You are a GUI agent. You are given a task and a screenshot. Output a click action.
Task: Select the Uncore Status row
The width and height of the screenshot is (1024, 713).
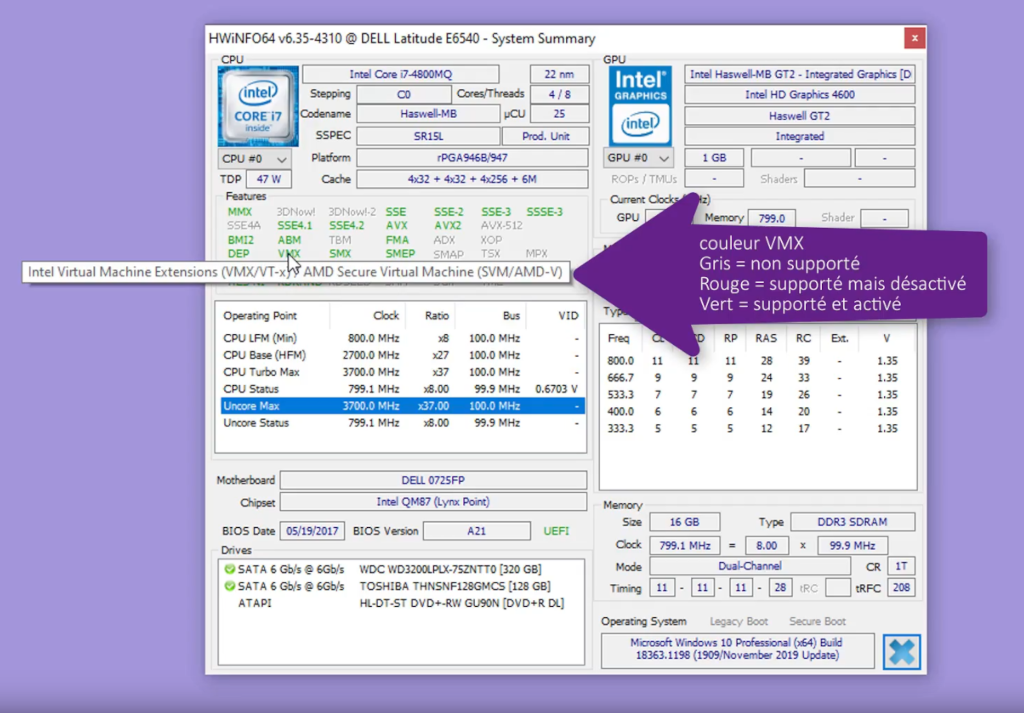point(402,423)
